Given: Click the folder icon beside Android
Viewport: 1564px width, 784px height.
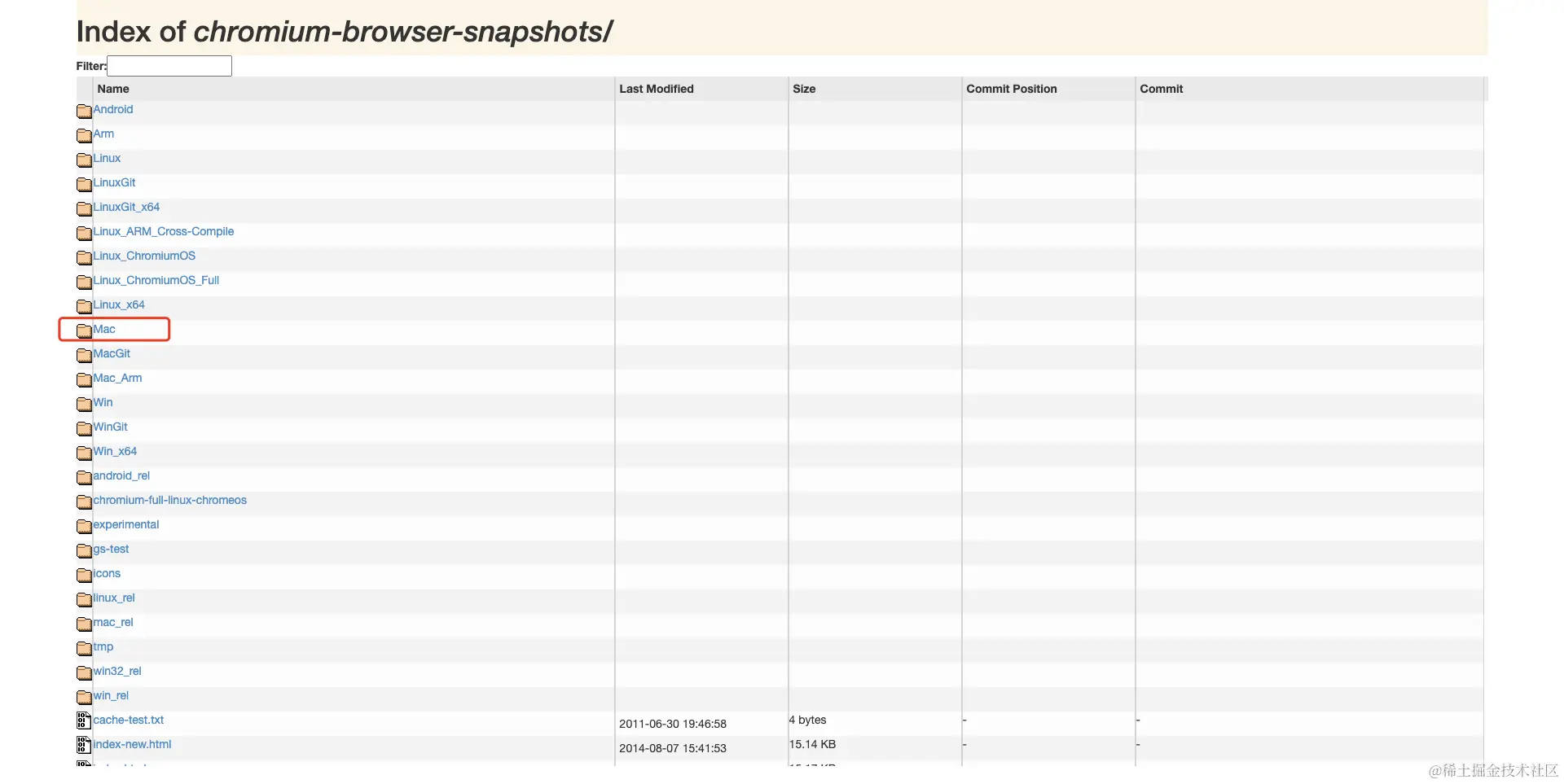Looking at the screenshot, I should point(84,111).
